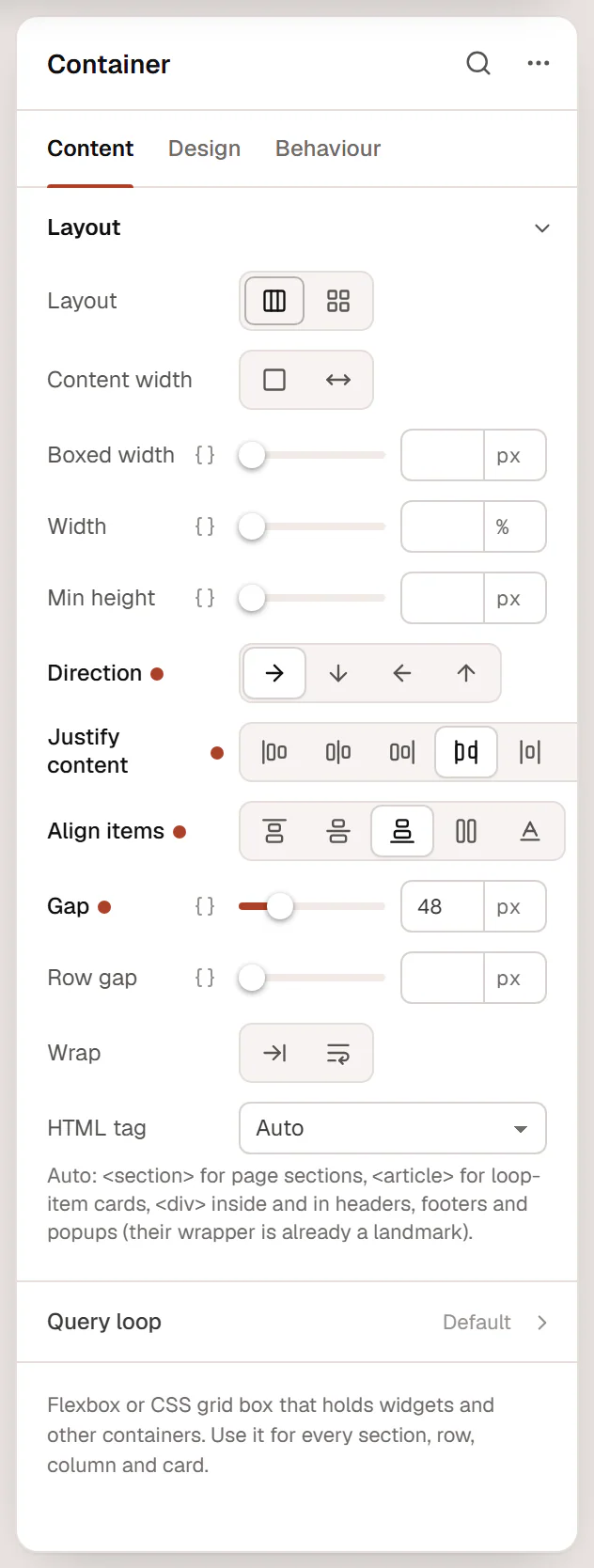
Task: Open the HTML tag Auto dropdown
Action: coord(393,1128)
